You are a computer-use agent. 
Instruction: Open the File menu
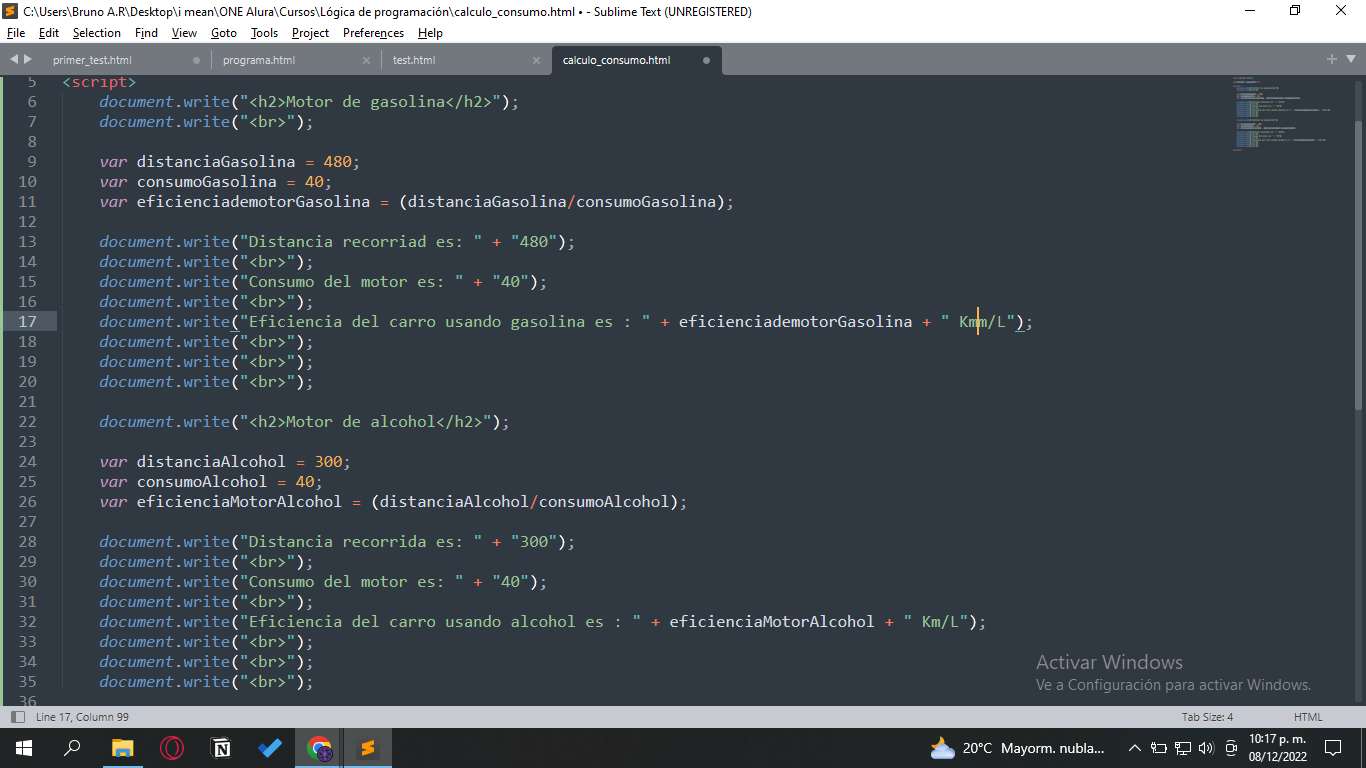pyautogui.click(x=15, y=33)
